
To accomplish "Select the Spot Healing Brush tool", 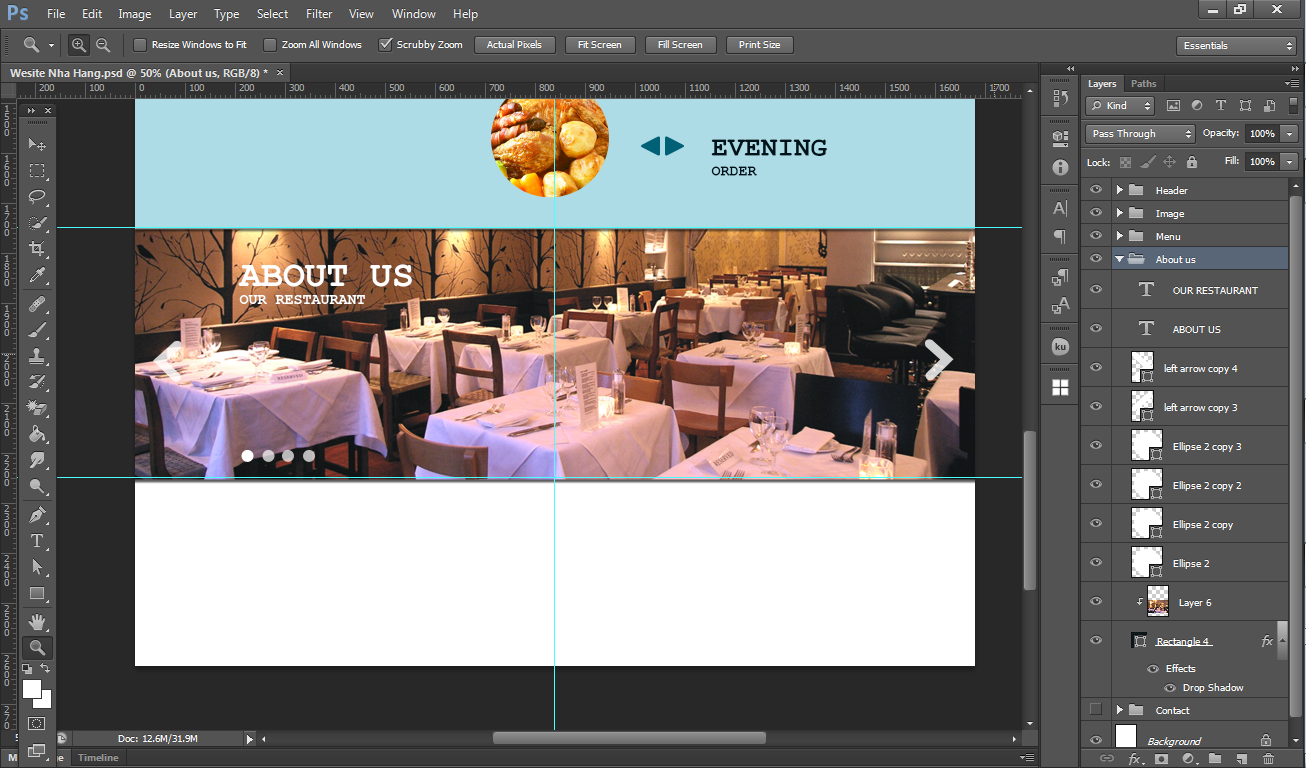I will coord(37,303).
